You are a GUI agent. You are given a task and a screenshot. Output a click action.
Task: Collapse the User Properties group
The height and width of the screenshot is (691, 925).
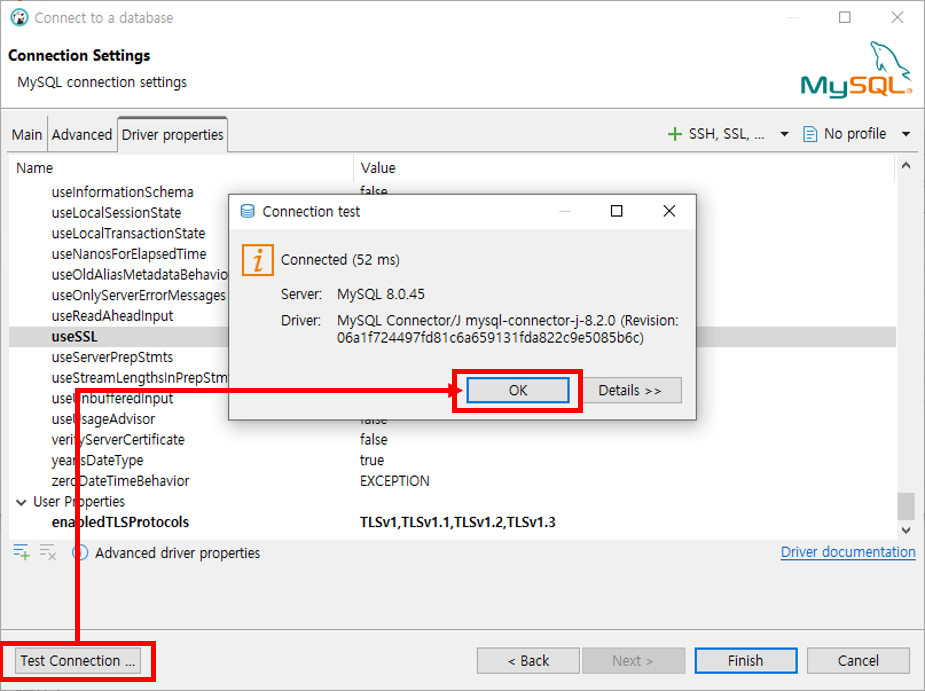click(21, 502)
